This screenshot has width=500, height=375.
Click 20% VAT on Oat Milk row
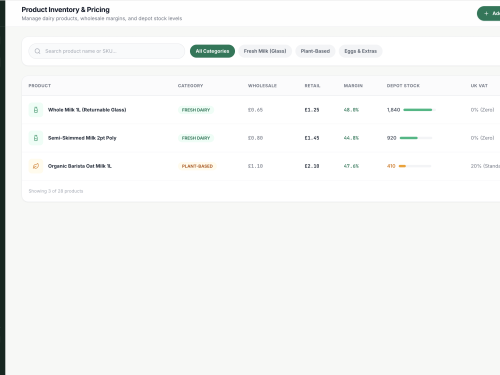click(x=485, y=166)
